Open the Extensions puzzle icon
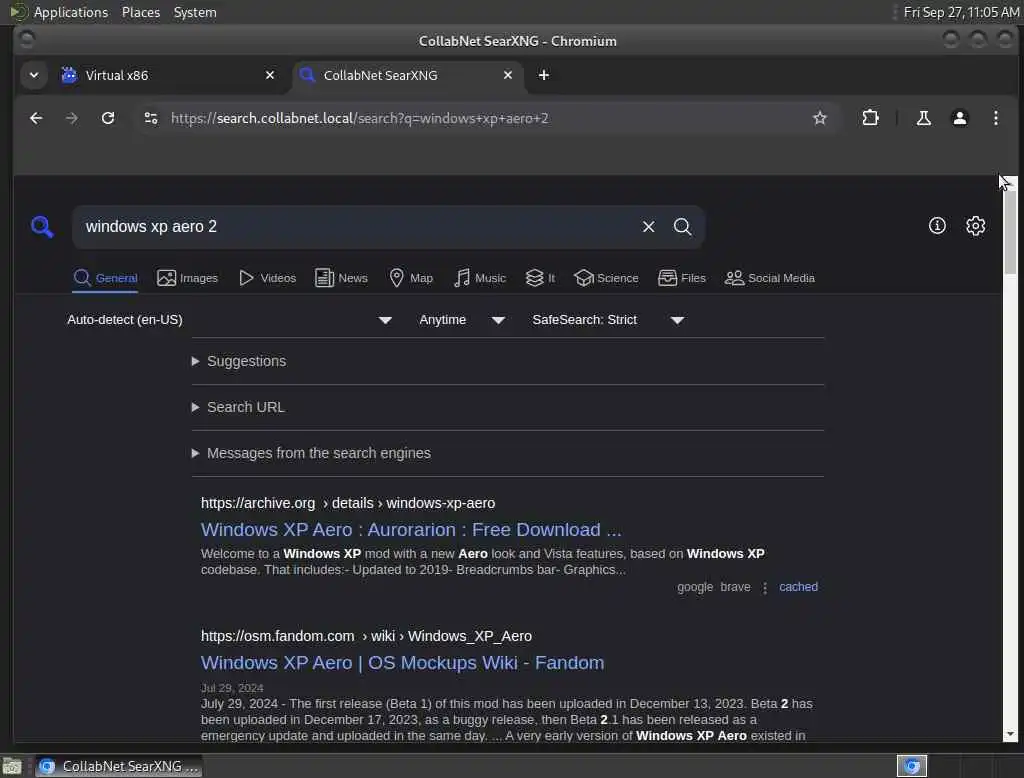 pyautogui.click(x=871, y=118)
